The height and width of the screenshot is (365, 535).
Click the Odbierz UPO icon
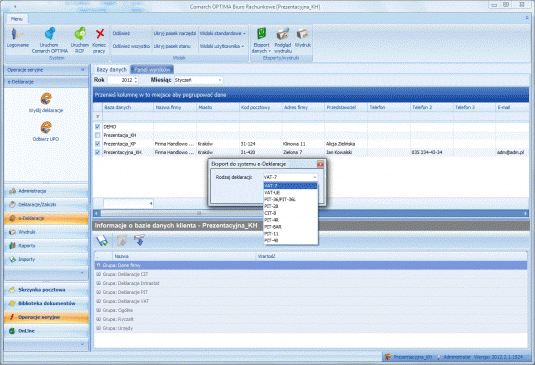click(46, 128)
